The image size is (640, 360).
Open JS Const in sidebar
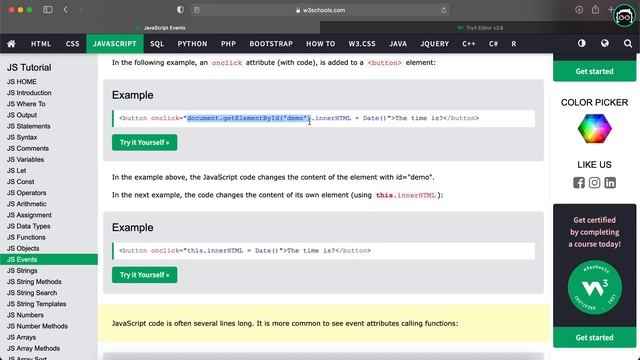(20, 182)
